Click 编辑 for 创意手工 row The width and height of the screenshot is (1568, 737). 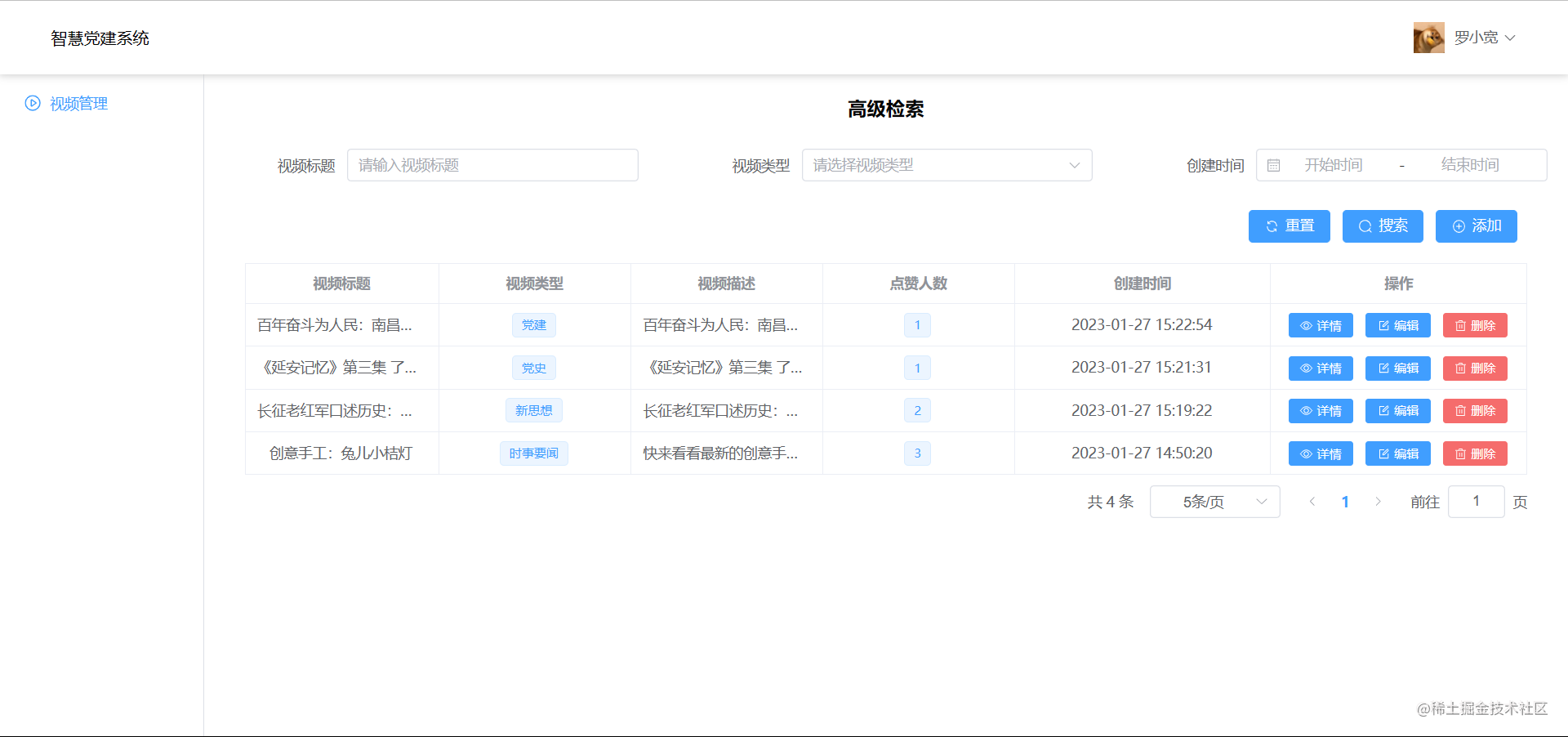pyautogui.click(x=1397, y=453)
